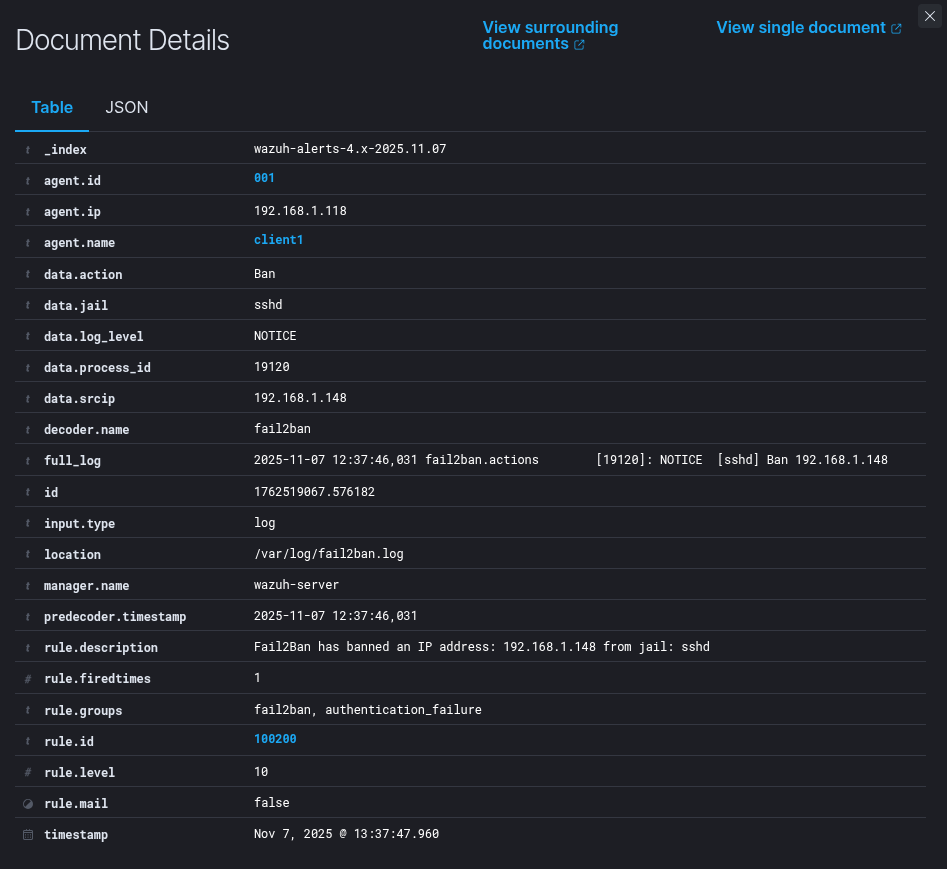Open agent ID 001 link
This screenshot has height=869, width=947.
pyautogui.click(x=264, y=178)
